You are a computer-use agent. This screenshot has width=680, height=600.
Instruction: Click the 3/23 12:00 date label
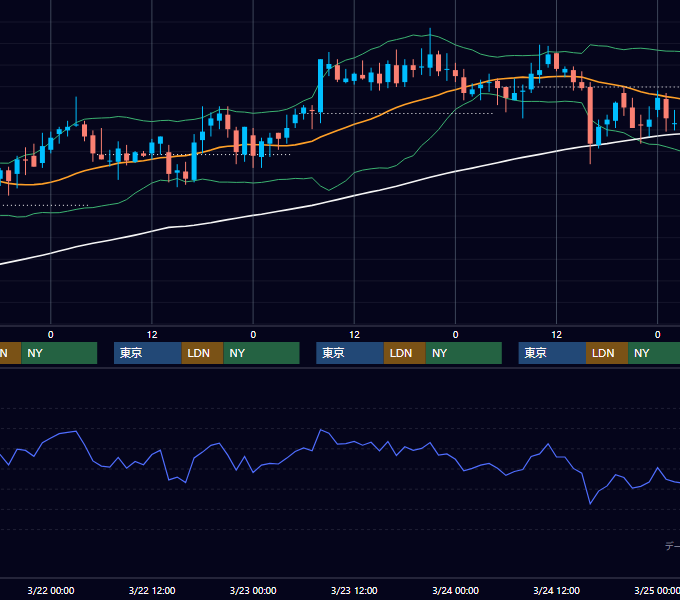[x=354, y=590]
